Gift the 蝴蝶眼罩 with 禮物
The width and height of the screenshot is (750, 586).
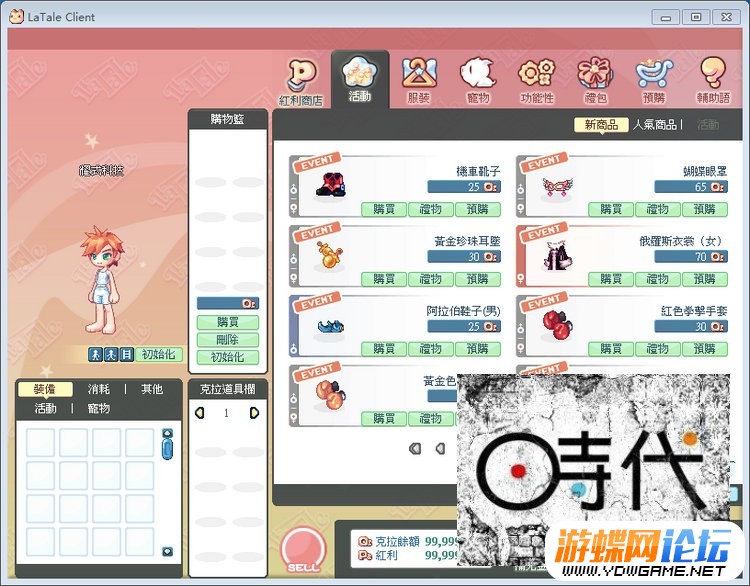(x=657, y=209)
